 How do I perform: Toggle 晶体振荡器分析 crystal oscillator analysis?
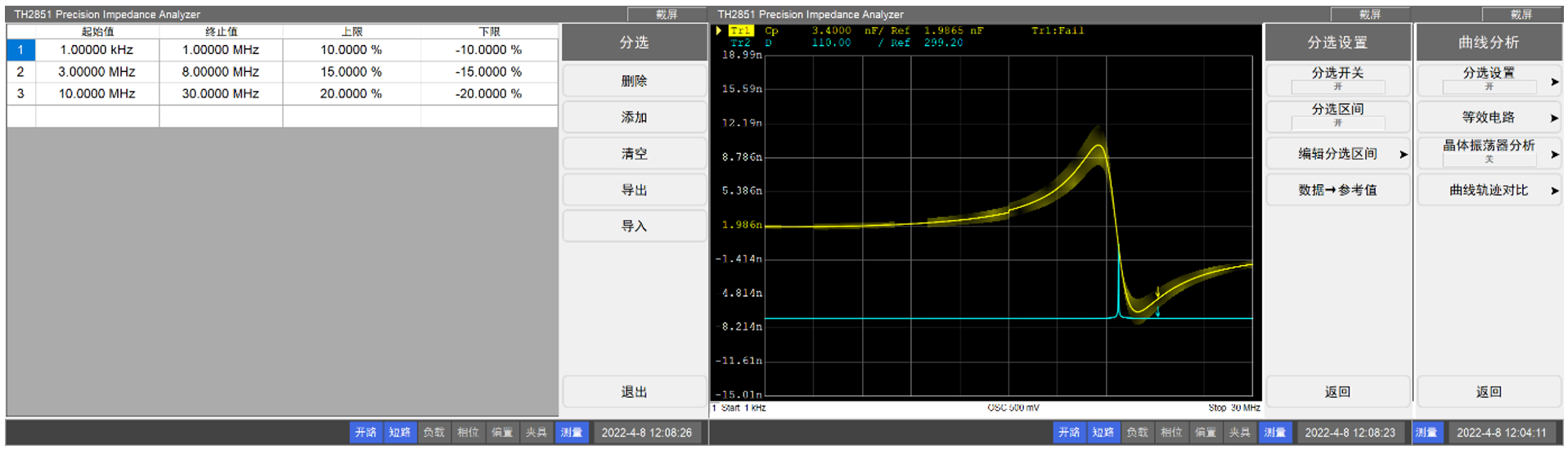point(1488,152)
